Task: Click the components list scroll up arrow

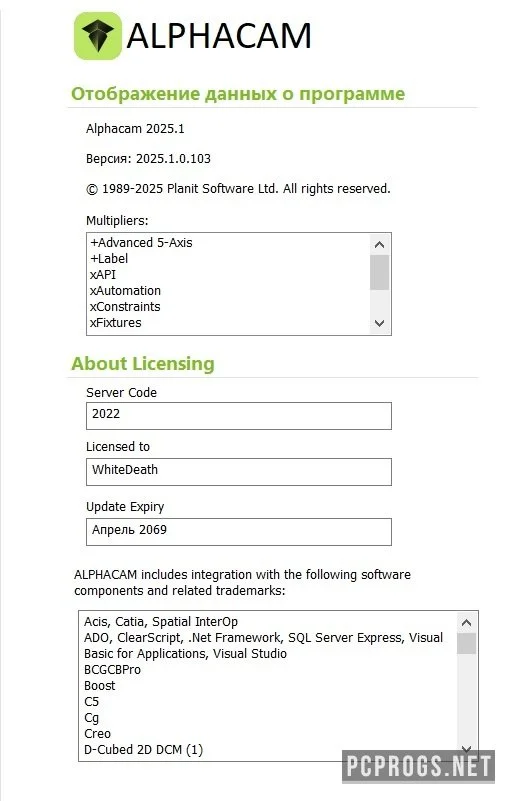Action: [466, 623]
